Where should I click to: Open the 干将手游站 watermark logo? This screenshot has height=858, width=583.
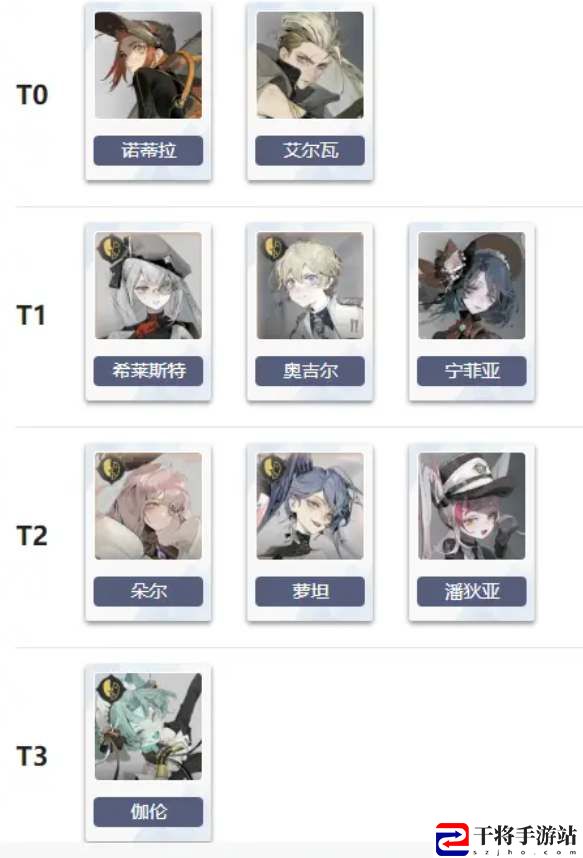pyautogui.click(x=506, y=839)
